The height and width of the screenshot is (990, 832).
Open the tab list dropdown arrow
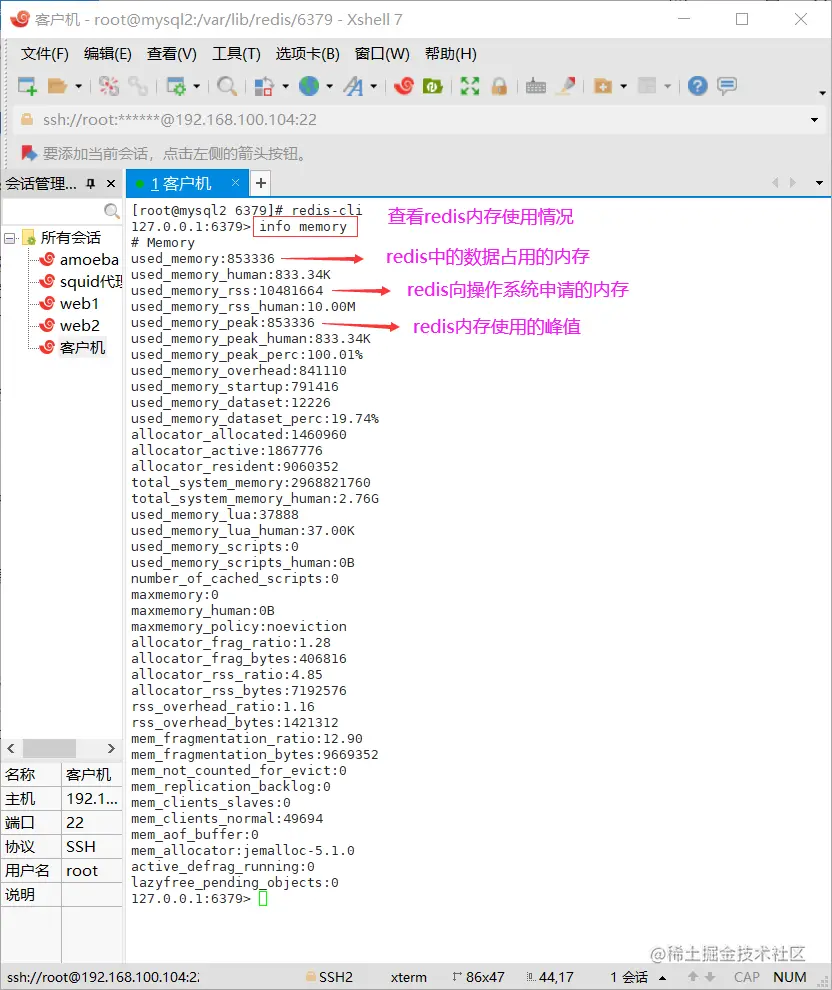[x=819, y=183]
